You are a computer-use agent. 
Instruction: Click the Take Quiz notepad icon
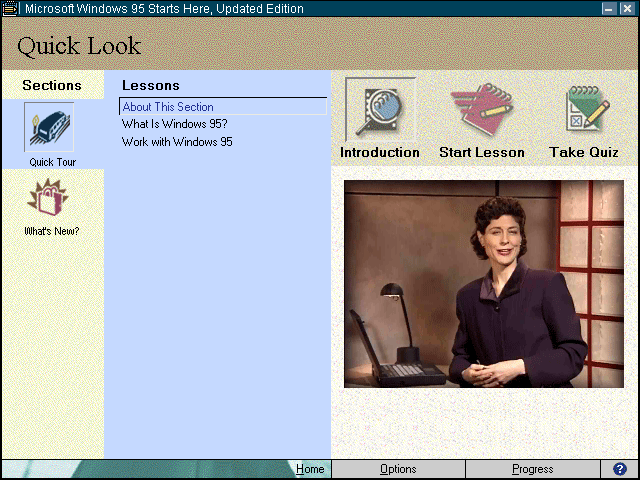(x=587, y=108)
